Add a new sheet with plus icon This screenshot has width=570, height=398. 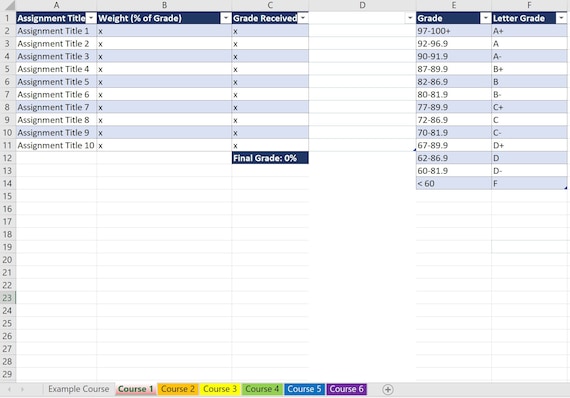(388, 389)
